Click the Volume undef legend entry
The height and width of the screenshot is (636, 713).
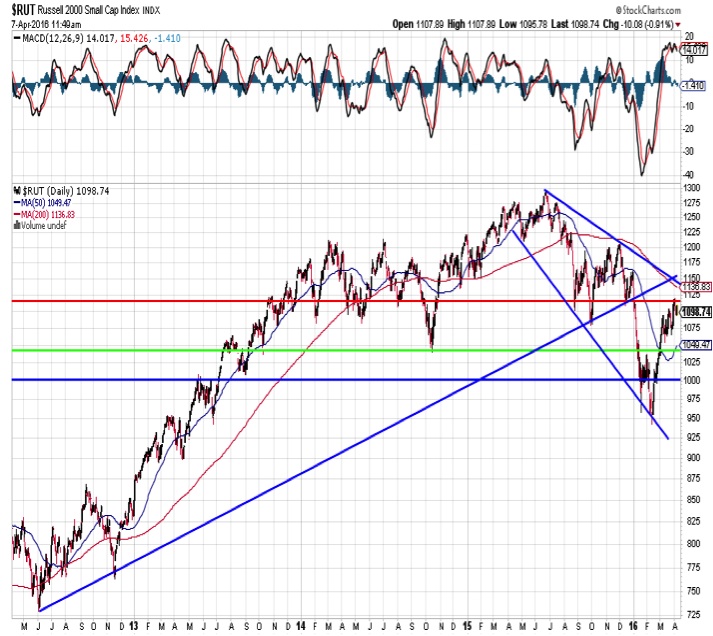(44, 225)
